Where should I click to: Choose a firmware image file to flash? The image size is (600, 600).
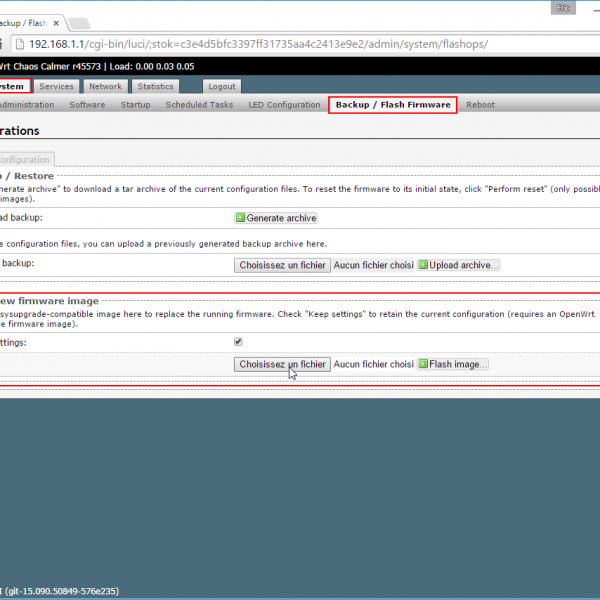(283, 364)
